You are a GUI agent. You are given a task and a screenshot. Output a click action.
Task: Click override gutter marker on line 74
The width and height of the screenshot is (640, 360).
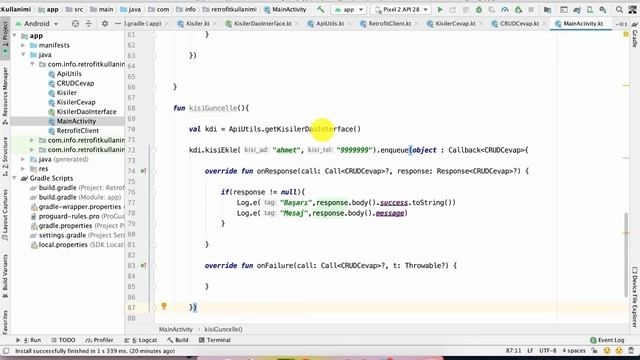[x=143, y=171]
